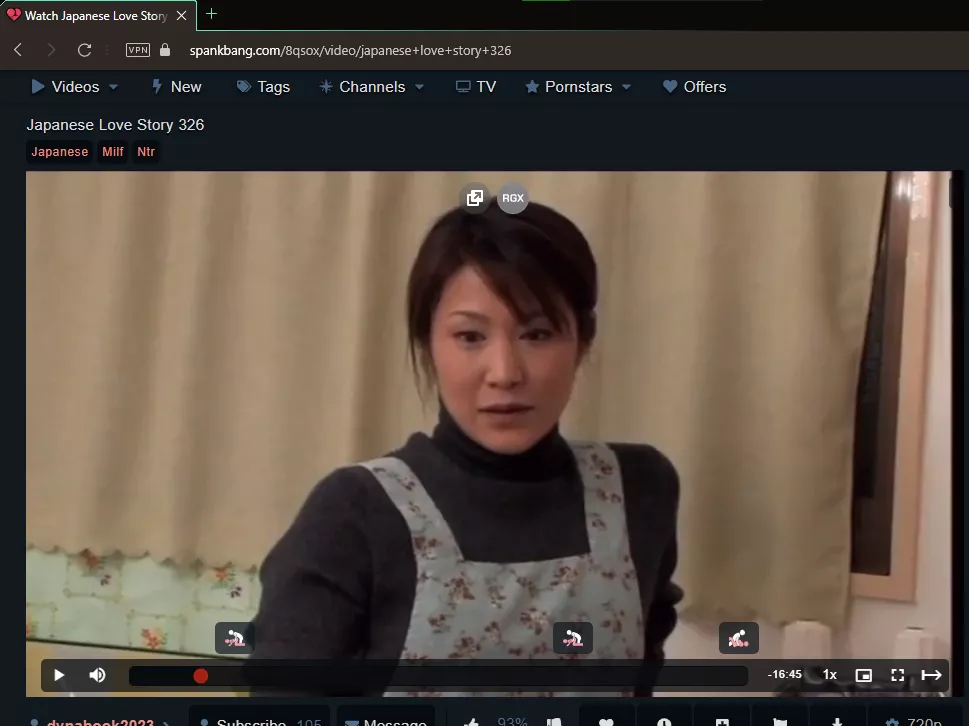
Task: Open the Tags page
Action: 263,87
